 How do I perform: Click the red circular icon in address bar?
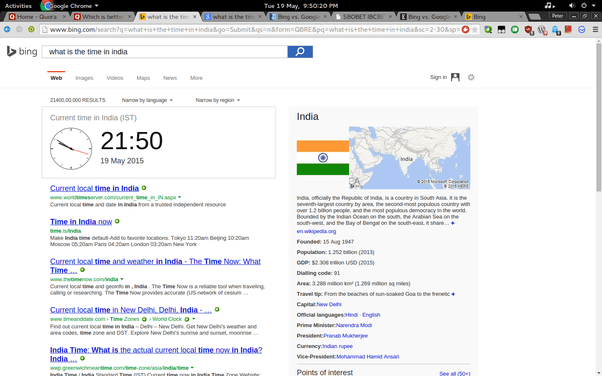(x=465, y=30)
